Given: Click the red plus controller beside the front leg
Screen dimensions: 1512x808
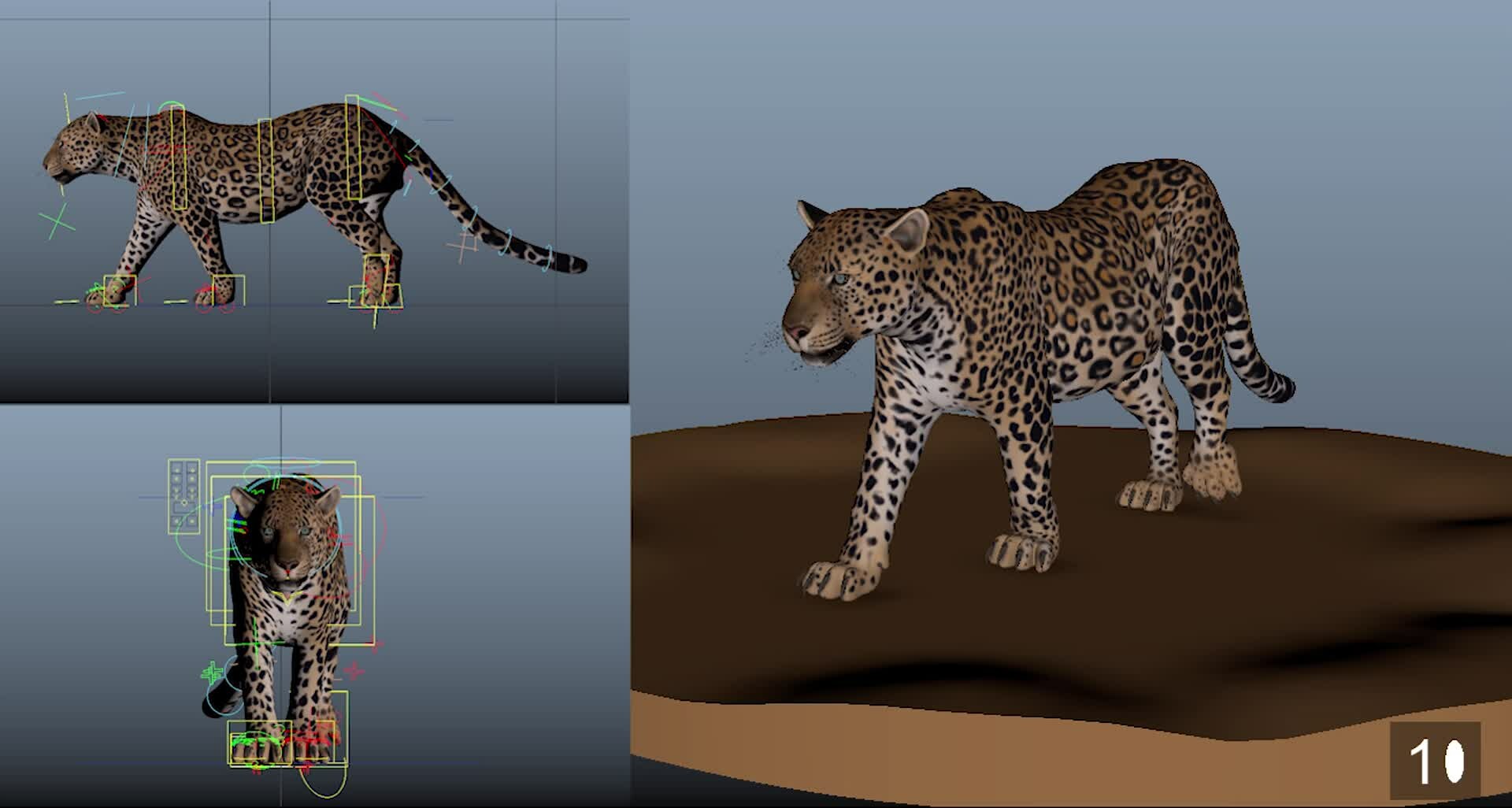Looking at the screenshot, I should coord(354,669).
